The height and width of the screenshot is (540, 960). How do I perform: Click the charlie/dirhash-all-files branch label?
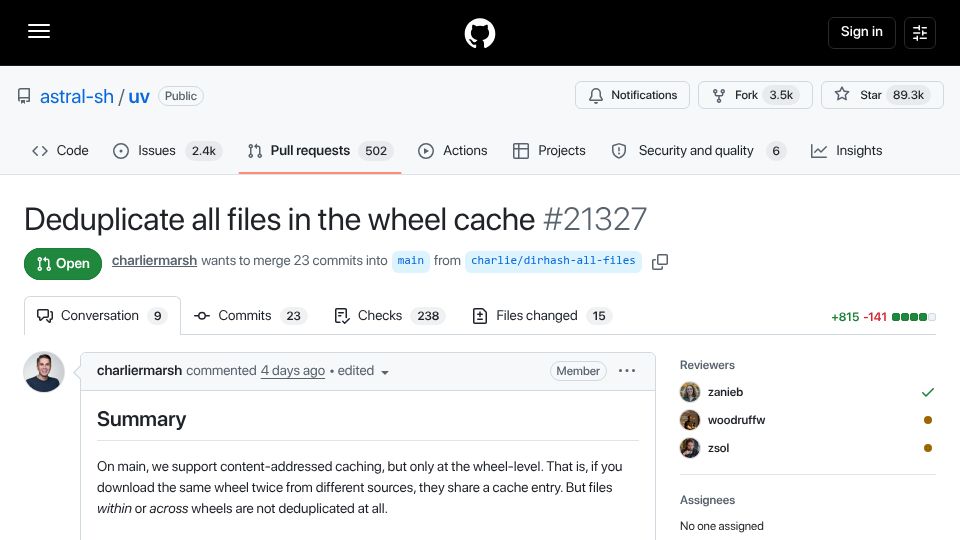pyautogui.click(x=553, y=261)
